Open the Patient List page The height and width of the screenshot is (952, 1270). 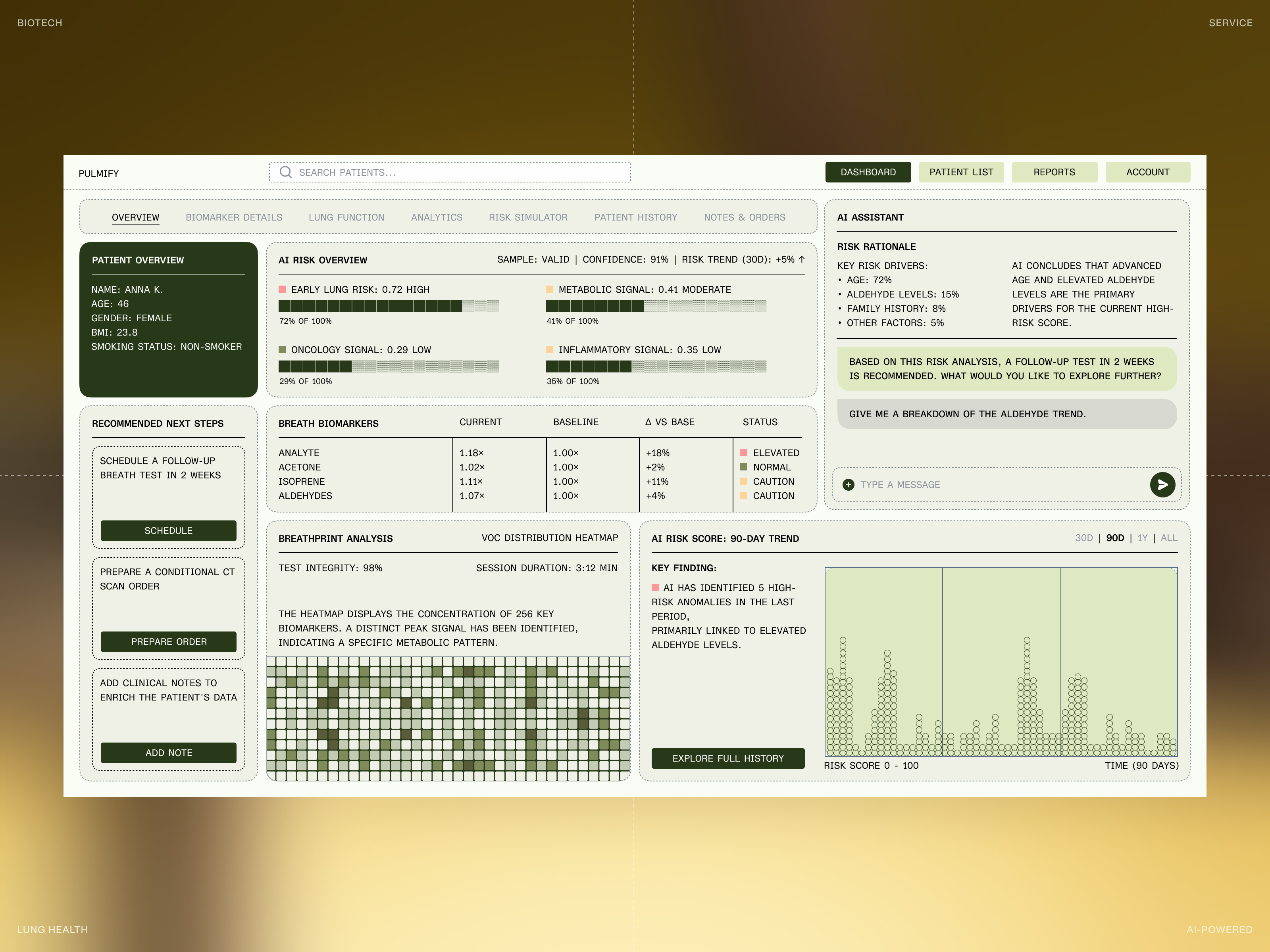point(960,172)
